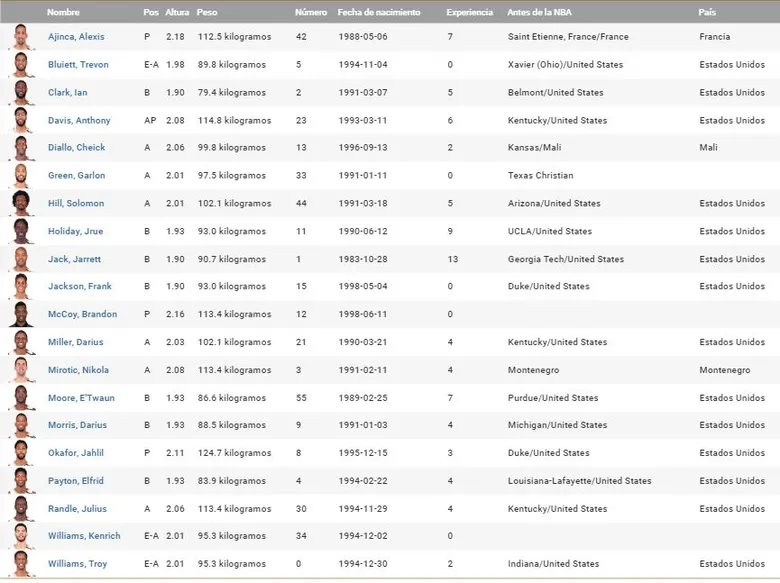Viewport: 780px width, 583px height.
Task: Click Brandon McCoy's headshot thumbnail
Action: (21, 315)
